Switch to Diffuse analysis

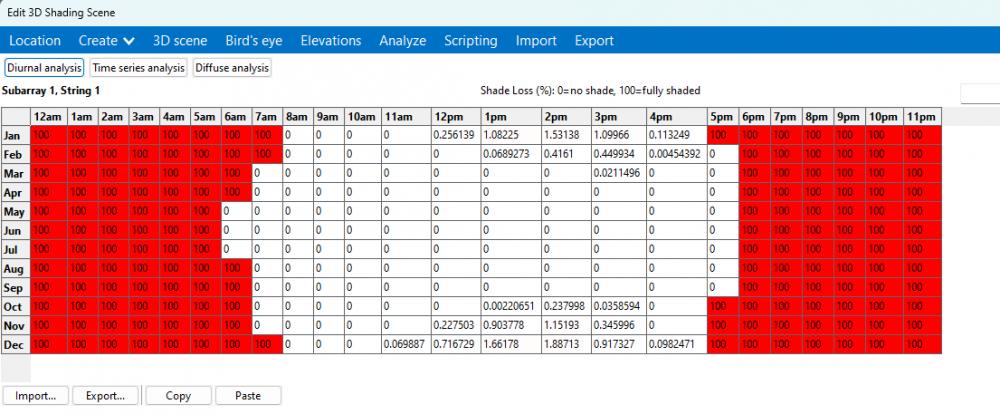point(232,68)
